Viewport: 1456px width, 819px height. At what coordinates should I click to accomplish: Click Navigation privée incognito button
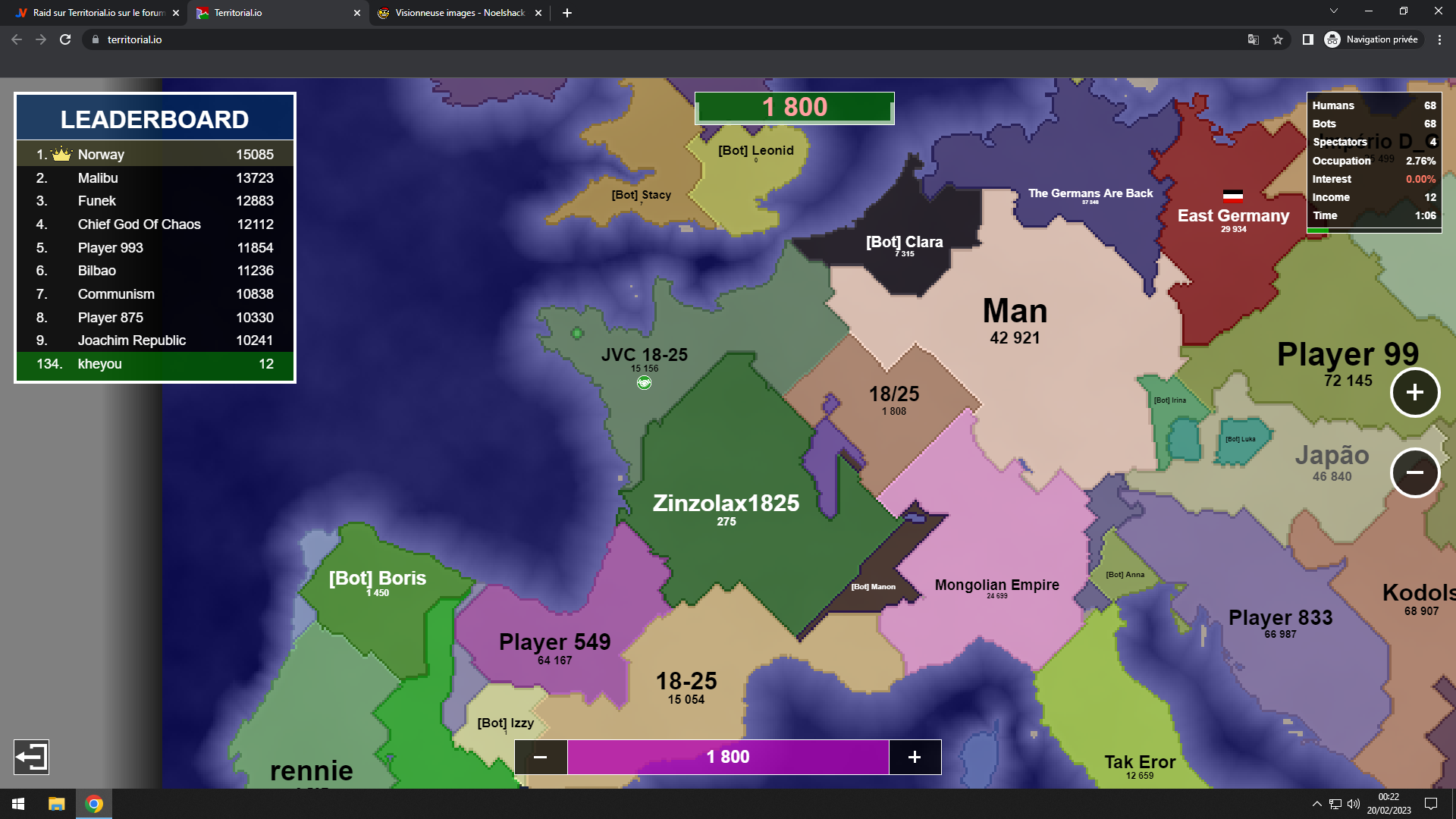[x=1372, y=39]
